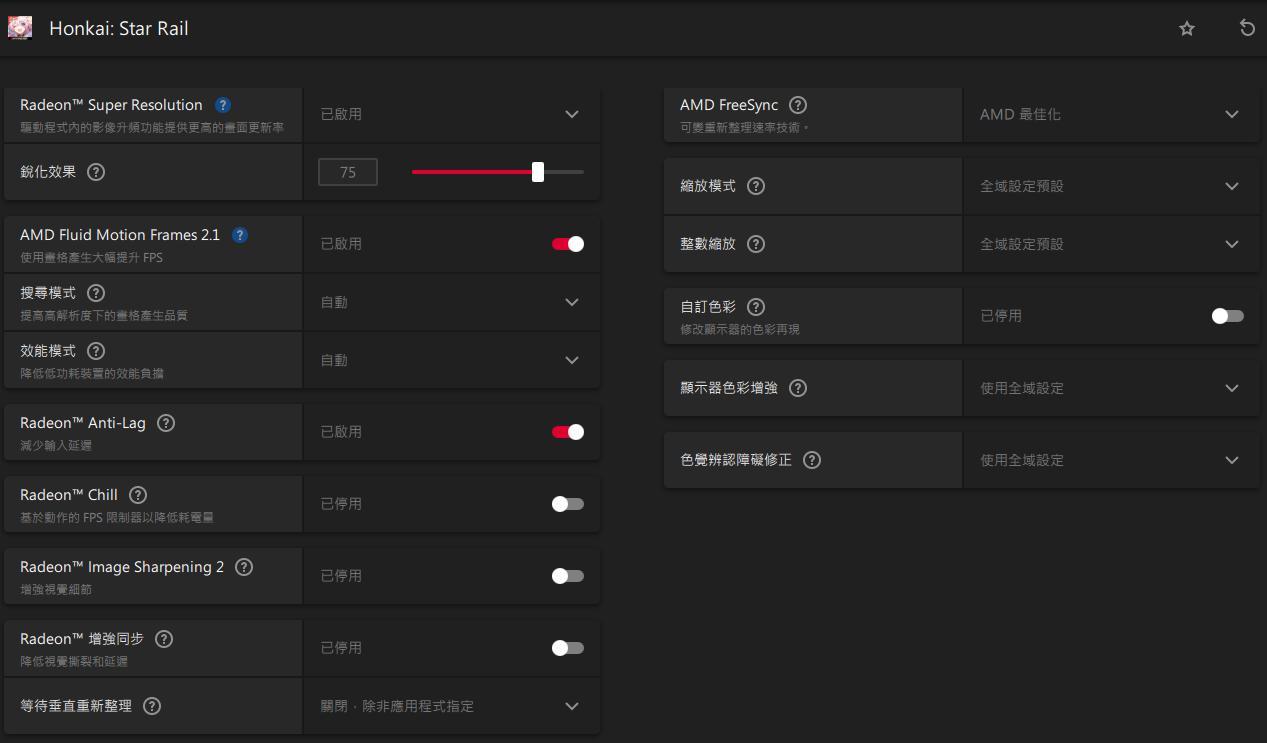The width and height of the screenshot is (1267, 743).
Task: Click the help icon beside 效能模式
Action: click(x=96, y=351)
